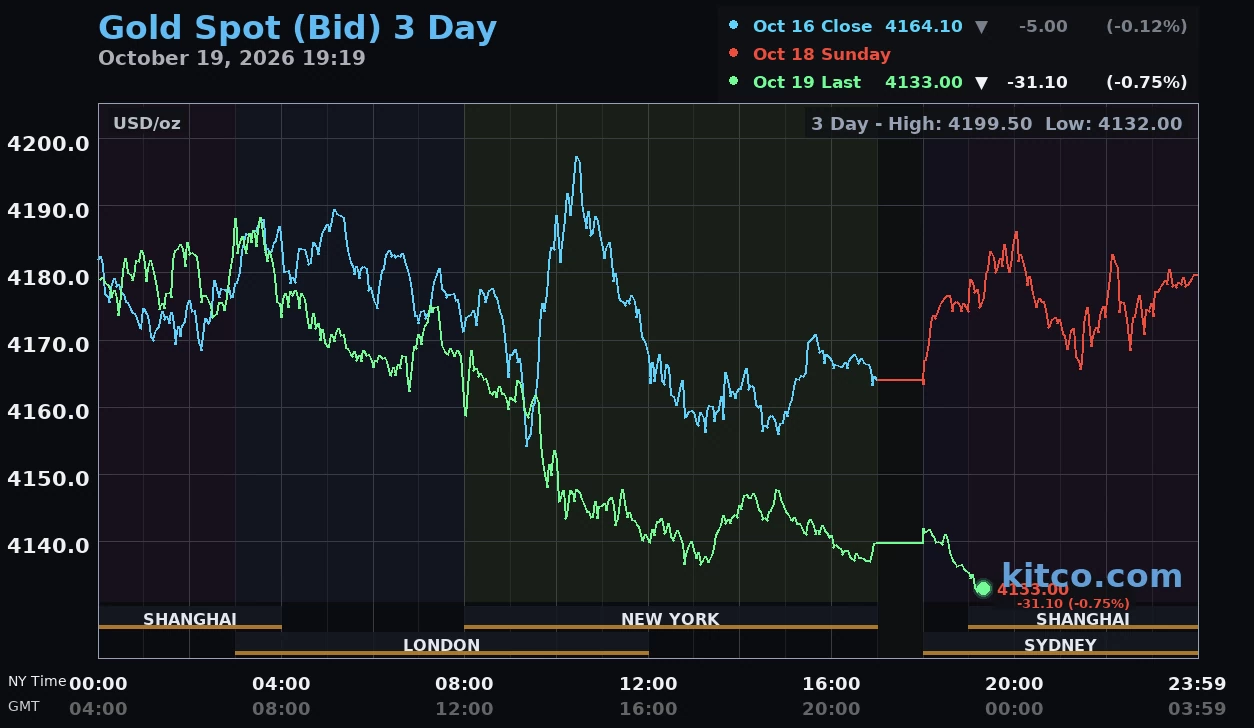Click the 4160.0 axis label
The width and height of the screenshot is (1254, 728).
point(48,411)
